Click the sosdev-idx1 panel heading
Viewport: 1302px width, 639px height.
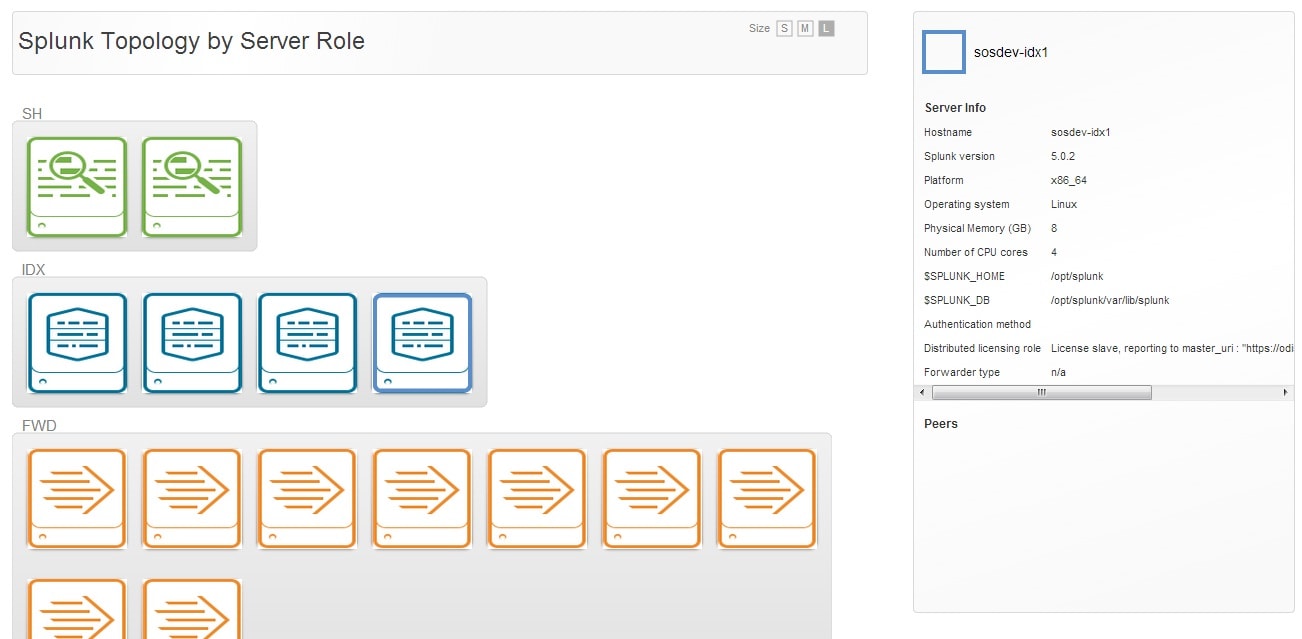click(1011, 52)
